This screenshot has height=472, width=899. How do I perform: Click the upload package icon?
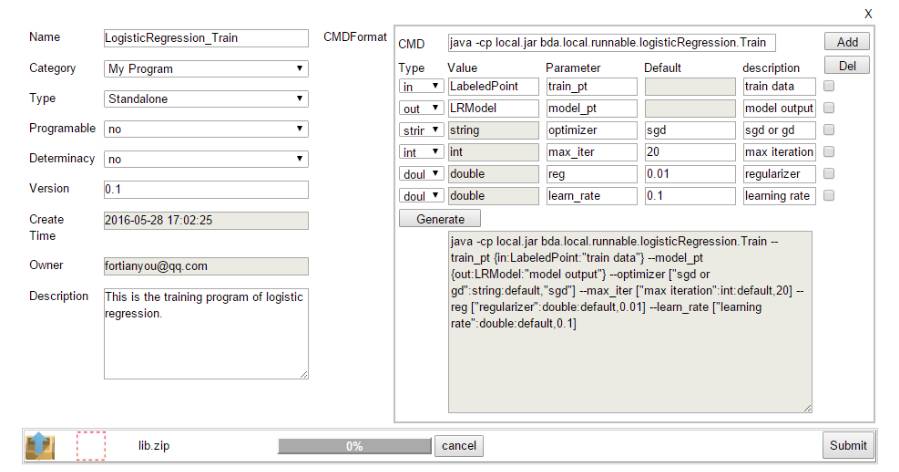pos(41,446)
